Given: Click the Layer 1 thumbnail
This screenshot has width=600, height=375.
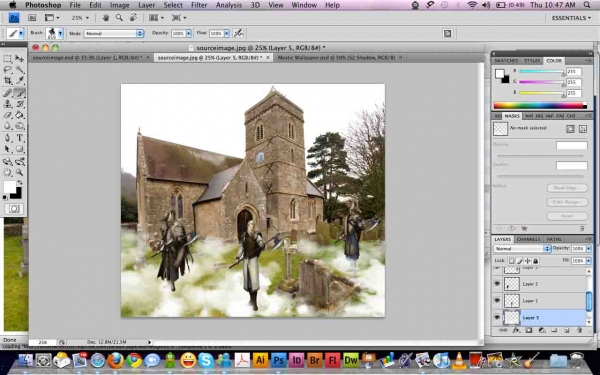Looking at the screenshot, I should (512, 300).
